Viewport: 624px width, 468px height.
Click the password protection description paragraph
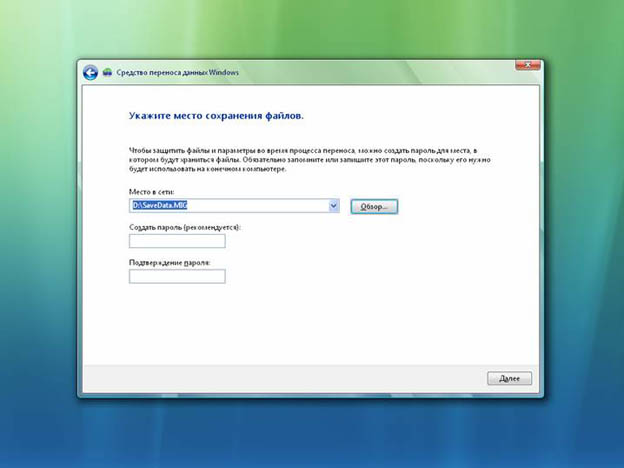tap(310, 160)
